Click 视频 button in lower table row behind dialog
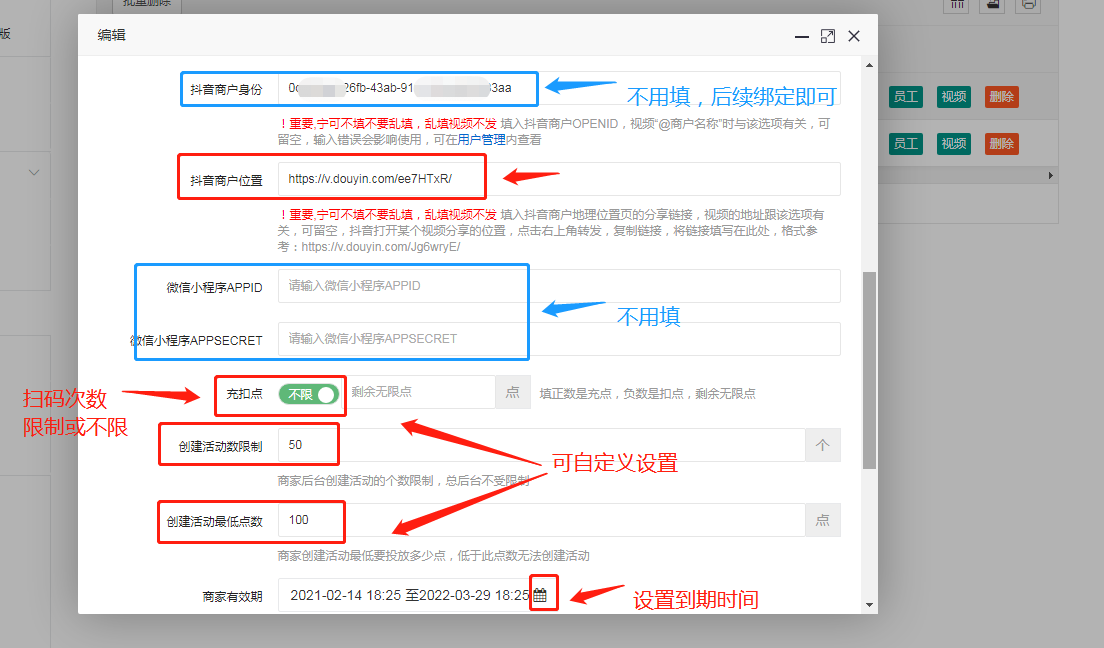Image resolution: width=1104 pixels, height=648 pixels. 953,144
